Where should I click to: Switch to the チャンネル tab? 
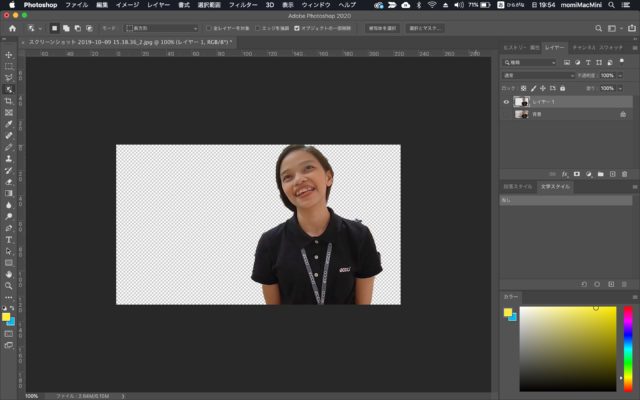(583, 47)
